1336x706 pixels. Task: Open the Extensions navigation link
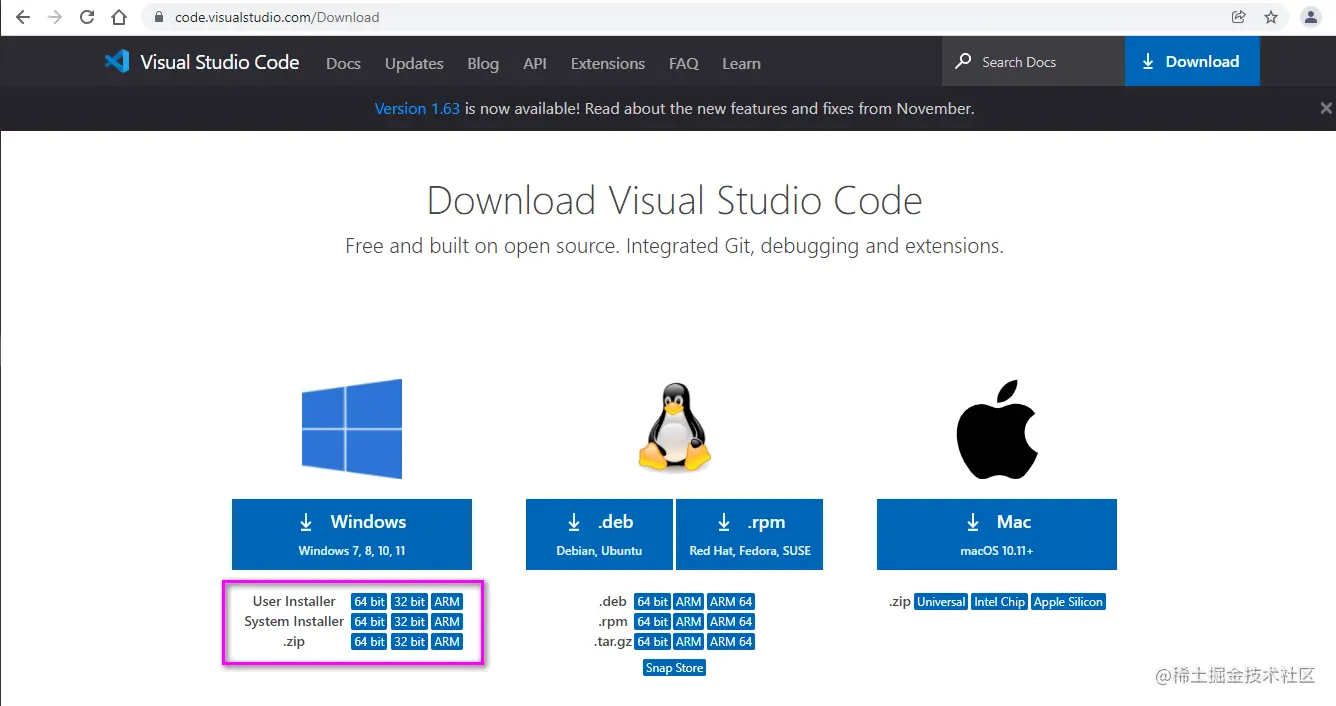tap(608, 63)
